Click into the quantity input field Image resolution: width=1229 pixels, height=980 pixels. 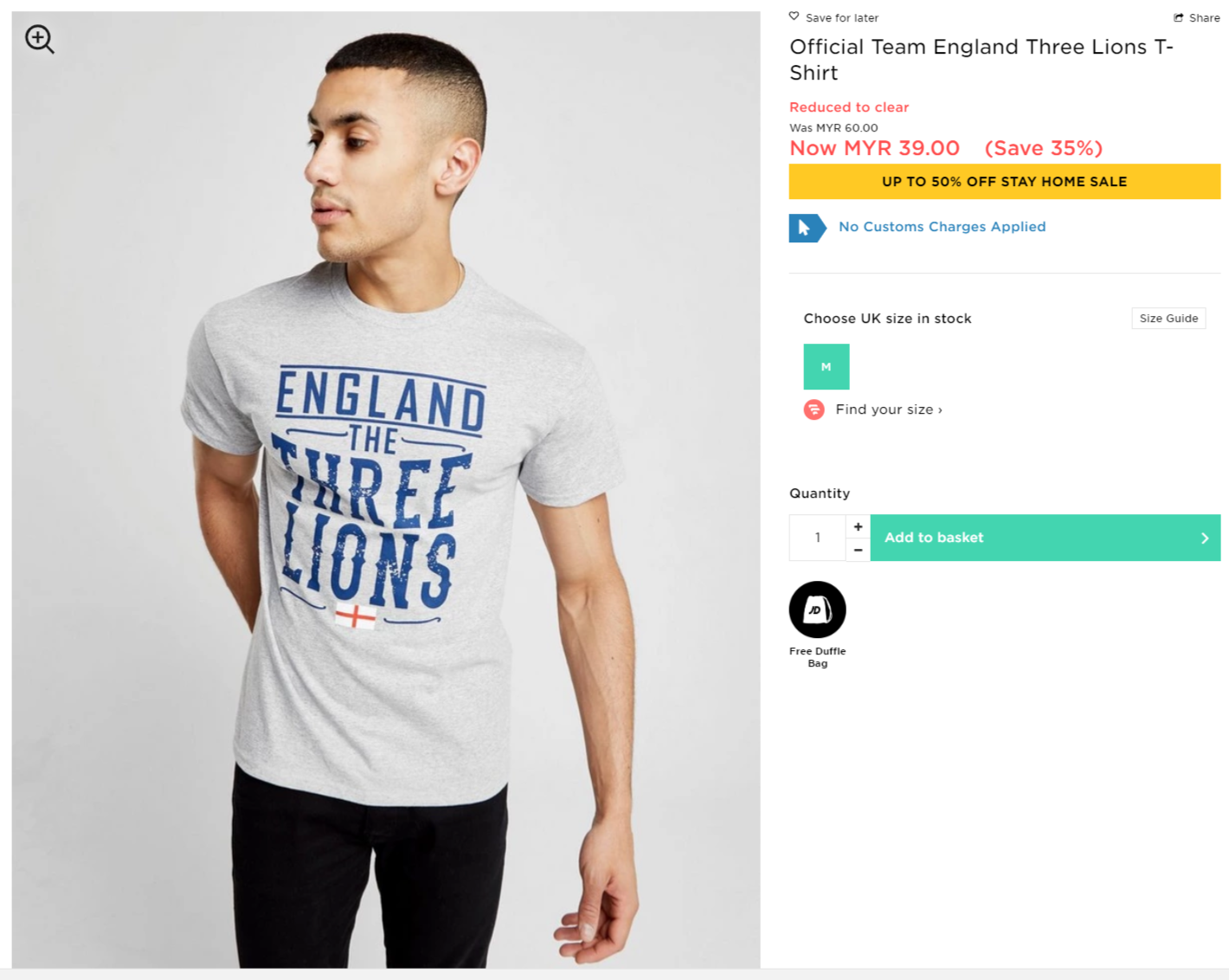pyautogui.click(x=817, y=538)
